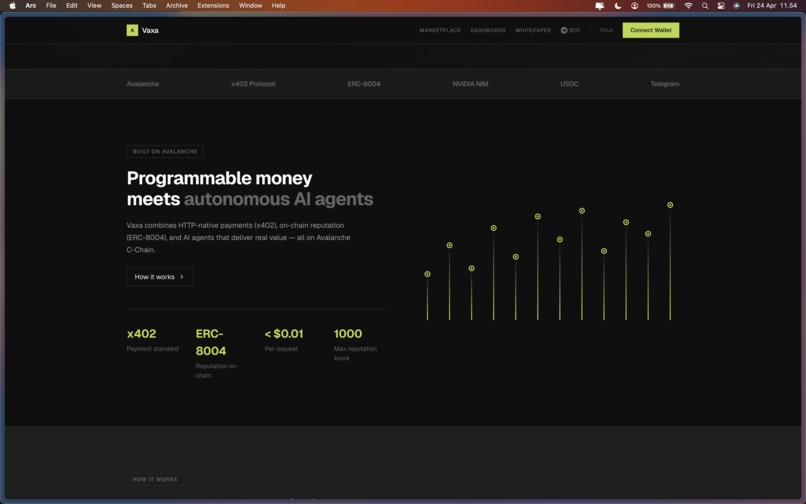Open the Dashboard link
Screen dimensions: 806x504
point(488,30)
